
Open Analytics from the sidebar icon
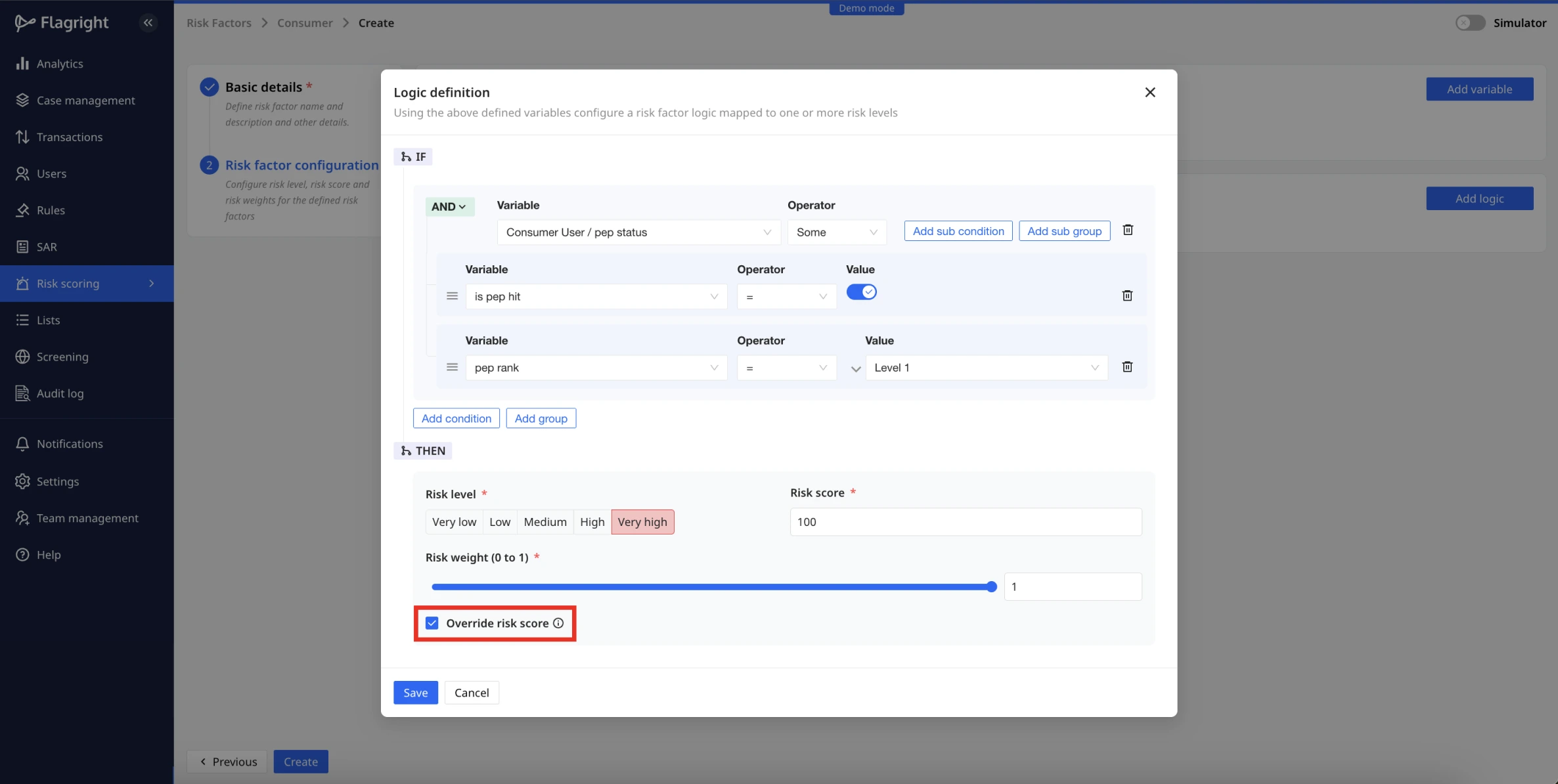tap(22, 63)
